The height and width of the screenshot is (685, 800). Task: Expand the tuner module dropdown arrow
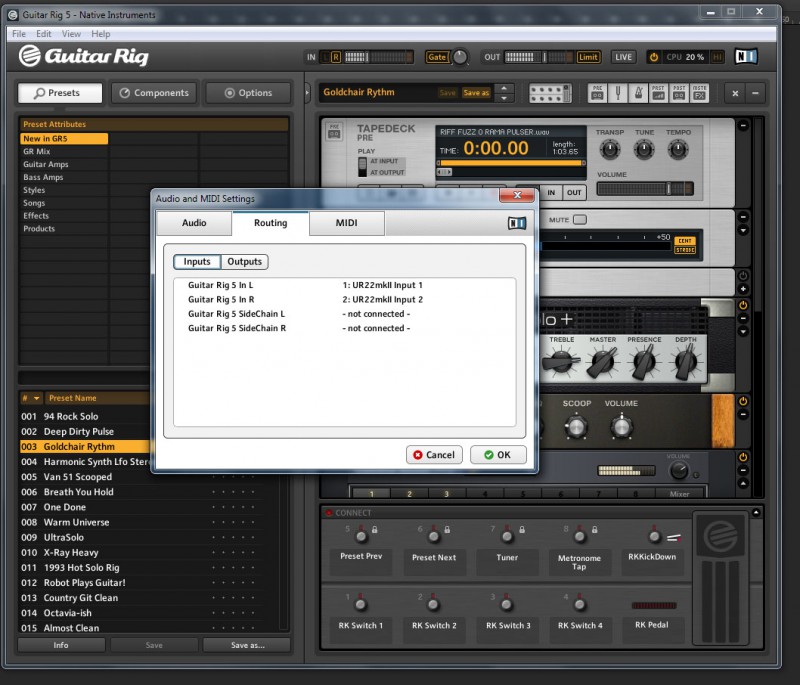click(x=743, y=231)
